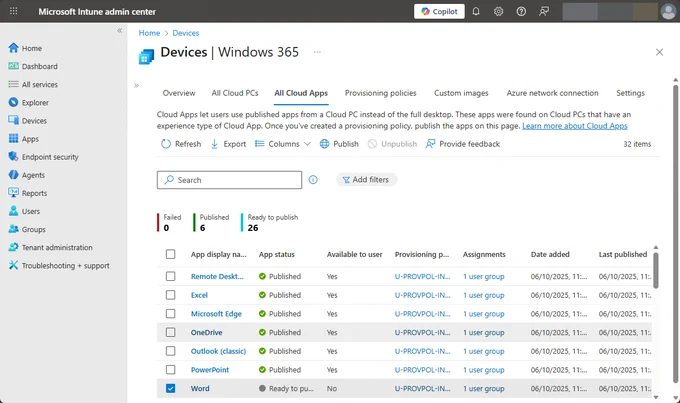Check the PowerPoint row checkbox
This screenshot has height=403, width=680.
[170, 370]
